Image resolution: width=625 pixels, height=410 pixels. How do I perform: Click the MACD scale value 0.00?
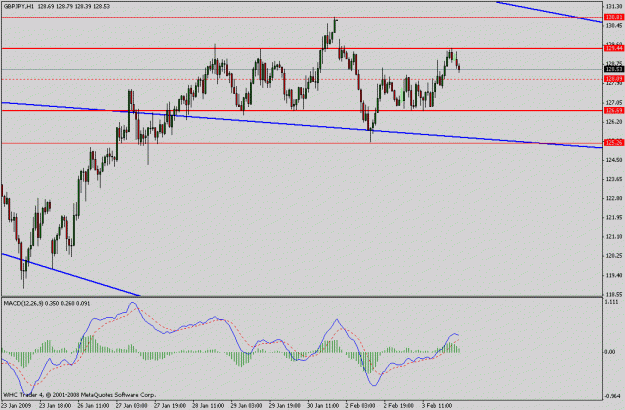coord(611,352)
